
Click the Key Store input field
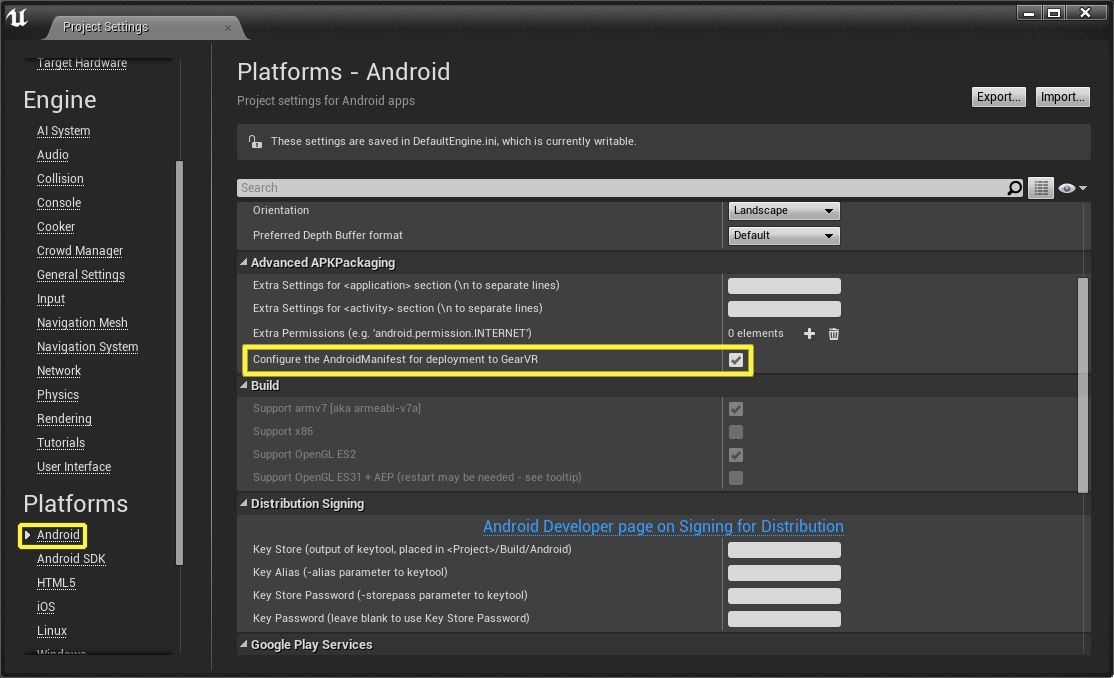[x=784, y=550]
